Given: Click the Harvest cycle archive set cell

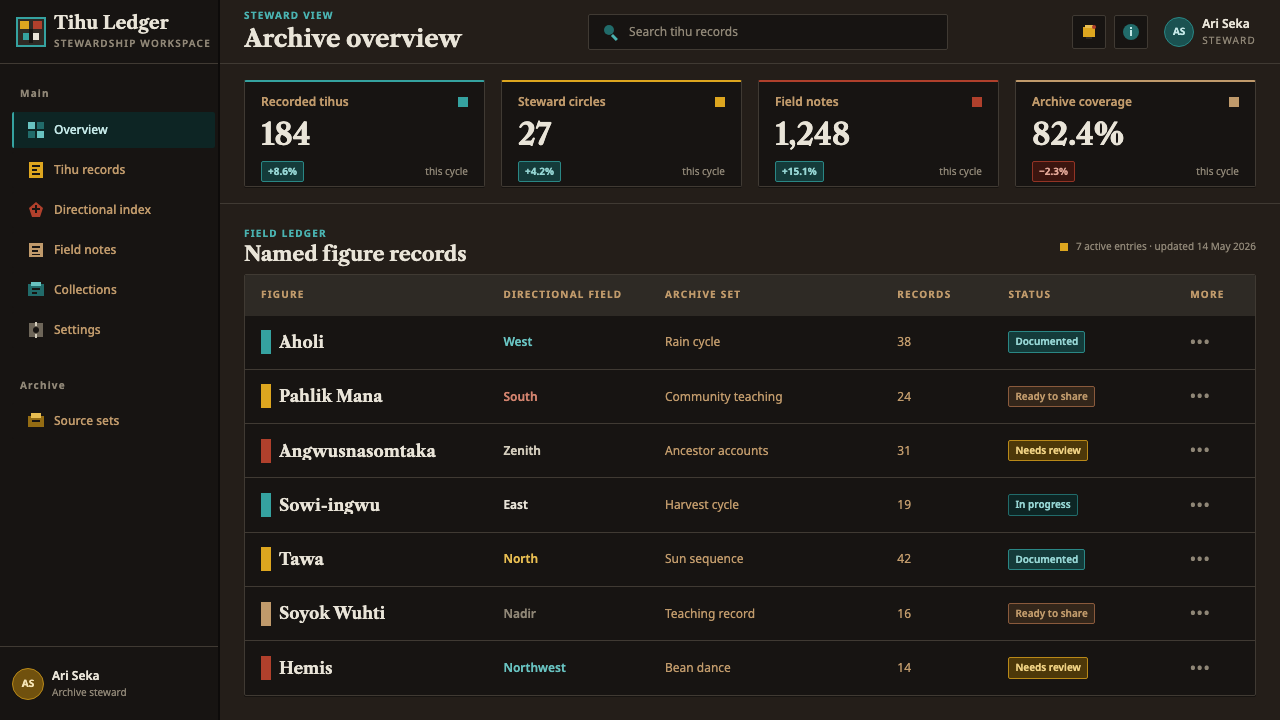Looking at the screenshot, I should pyautogui.click(x=702, y=505).
